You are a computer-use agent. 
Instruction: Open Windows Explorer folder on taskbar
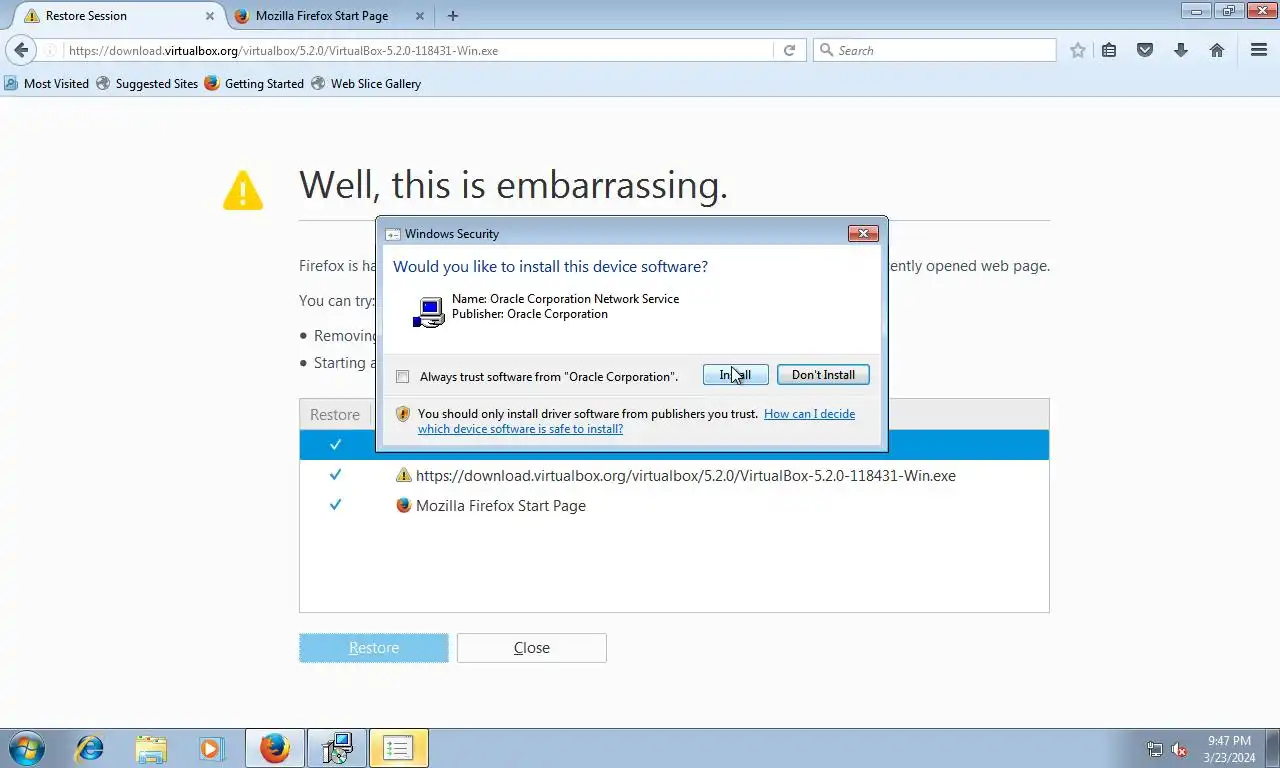[x=151, y=748]
